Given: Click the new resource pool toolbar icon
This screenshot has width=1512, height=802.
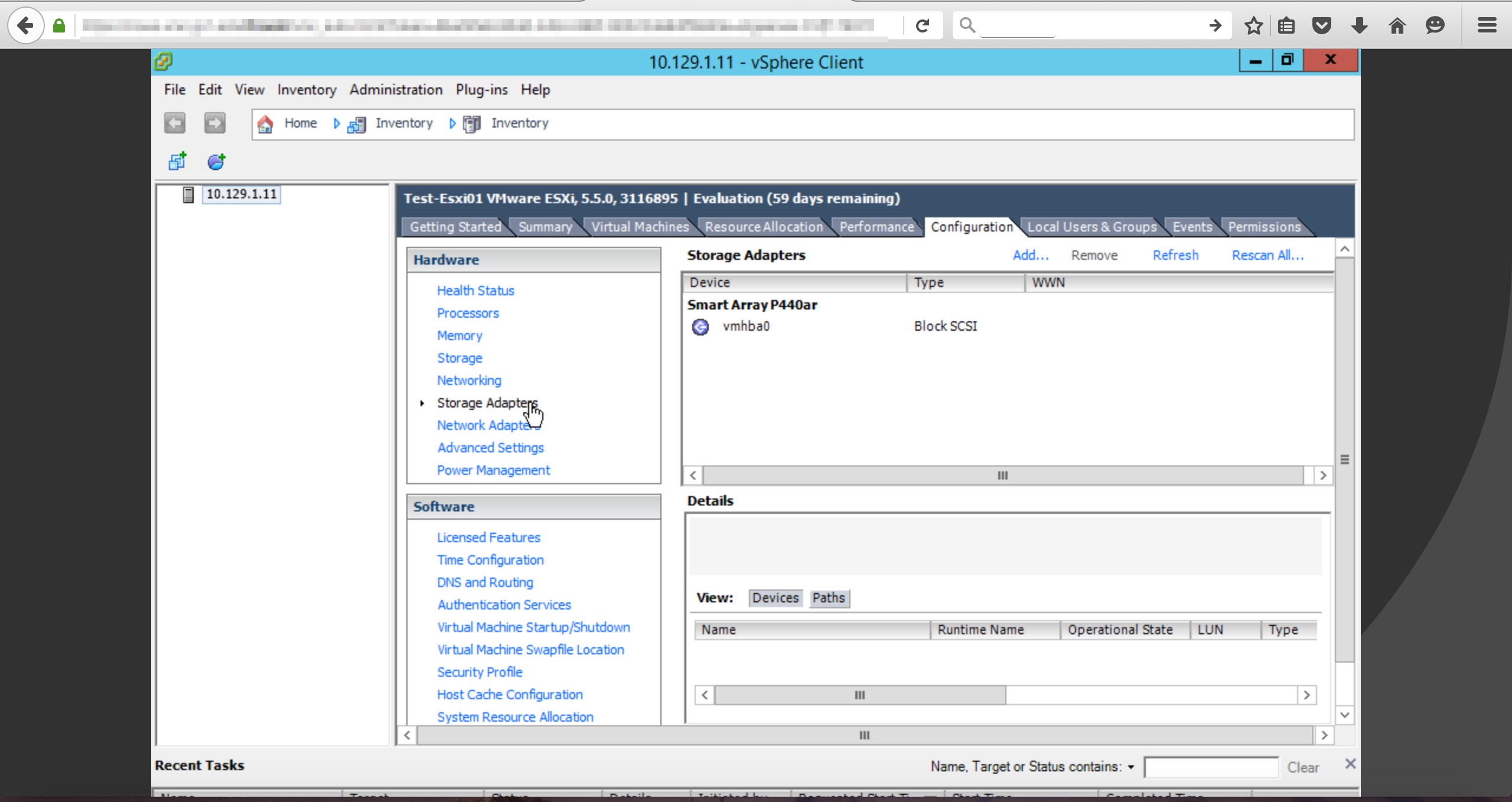Looking at the screenshot, I should (x=216, y=161).
